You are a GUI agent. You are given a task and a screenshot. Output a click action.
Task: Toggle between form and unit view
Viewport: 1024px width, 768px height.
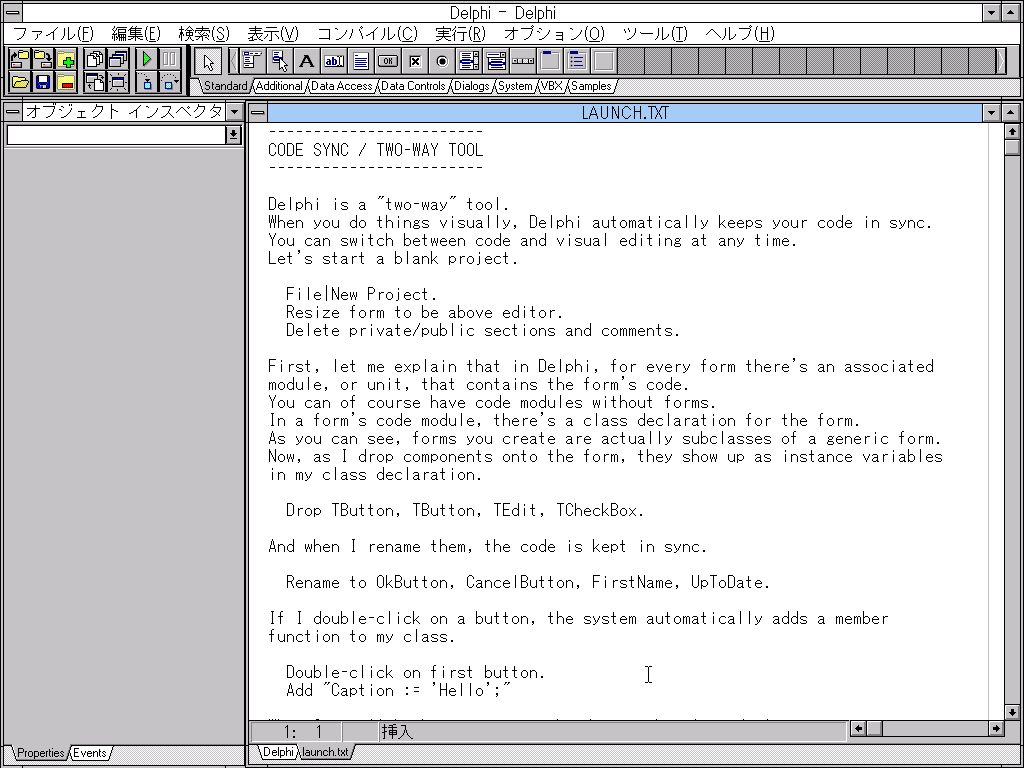(95, 82)
